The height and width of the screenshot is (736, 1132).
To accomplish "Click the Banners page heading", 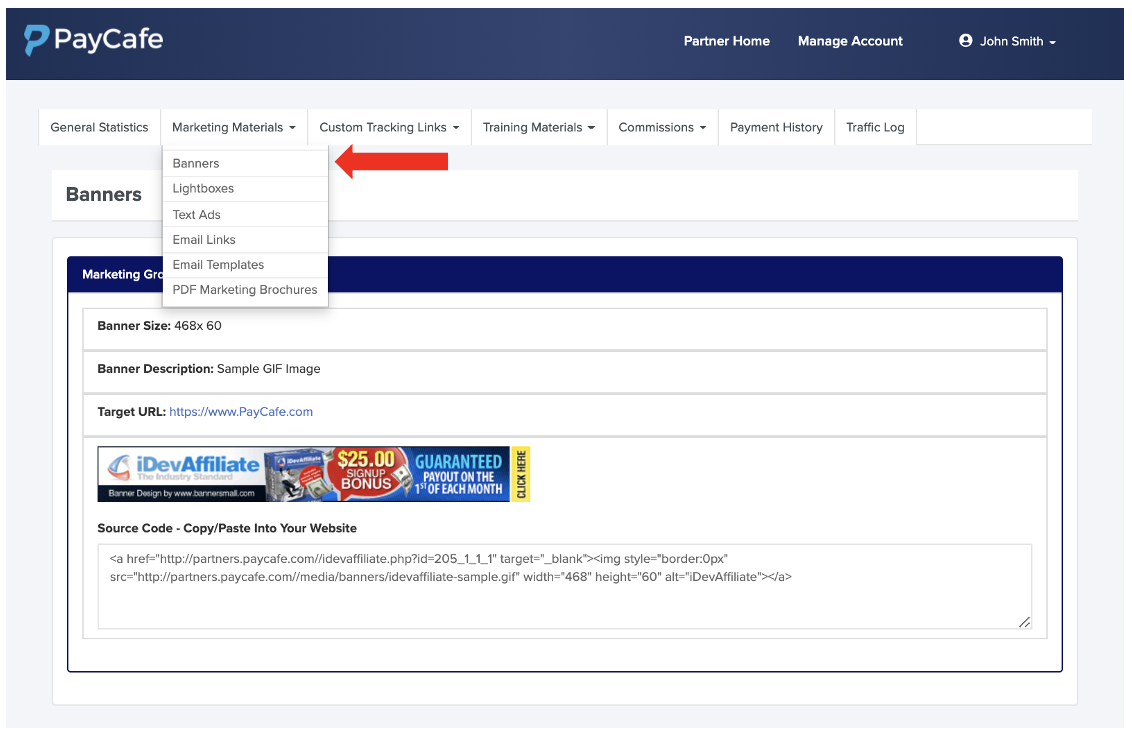I will [x=104, y=194].
